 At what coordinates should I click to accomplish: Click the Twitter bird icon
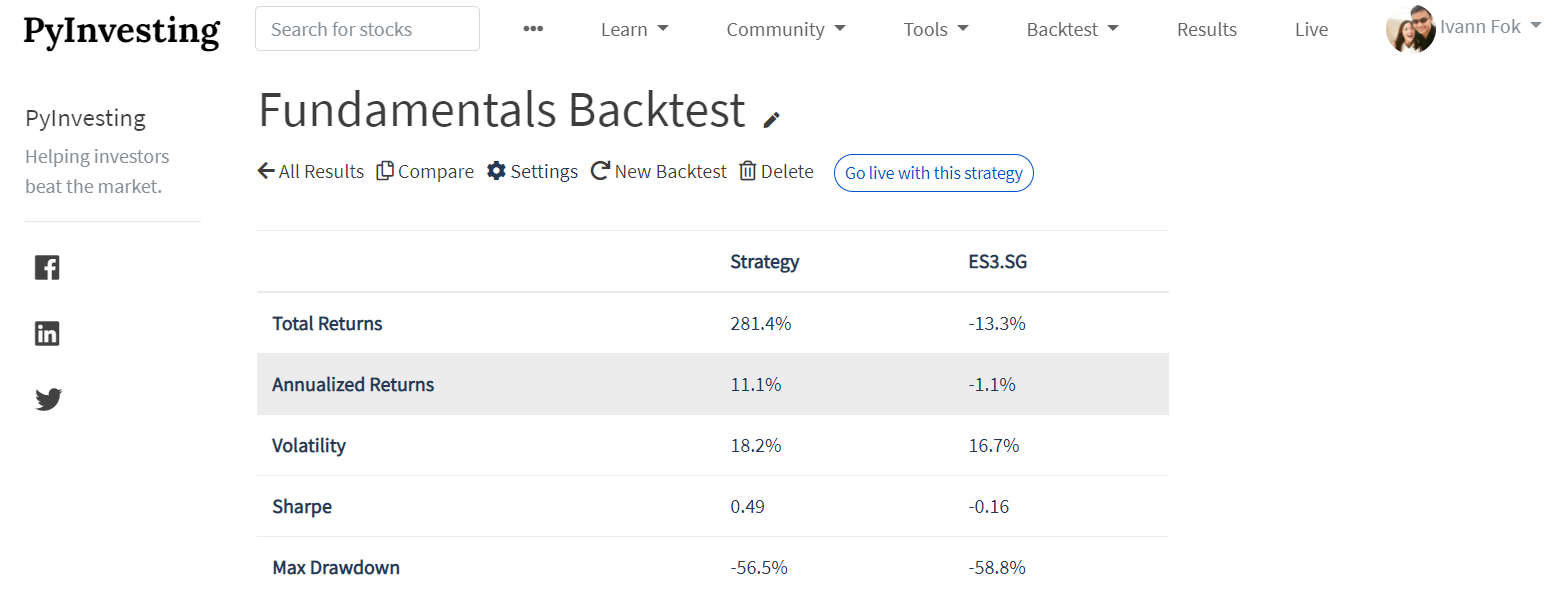point(48,399)
